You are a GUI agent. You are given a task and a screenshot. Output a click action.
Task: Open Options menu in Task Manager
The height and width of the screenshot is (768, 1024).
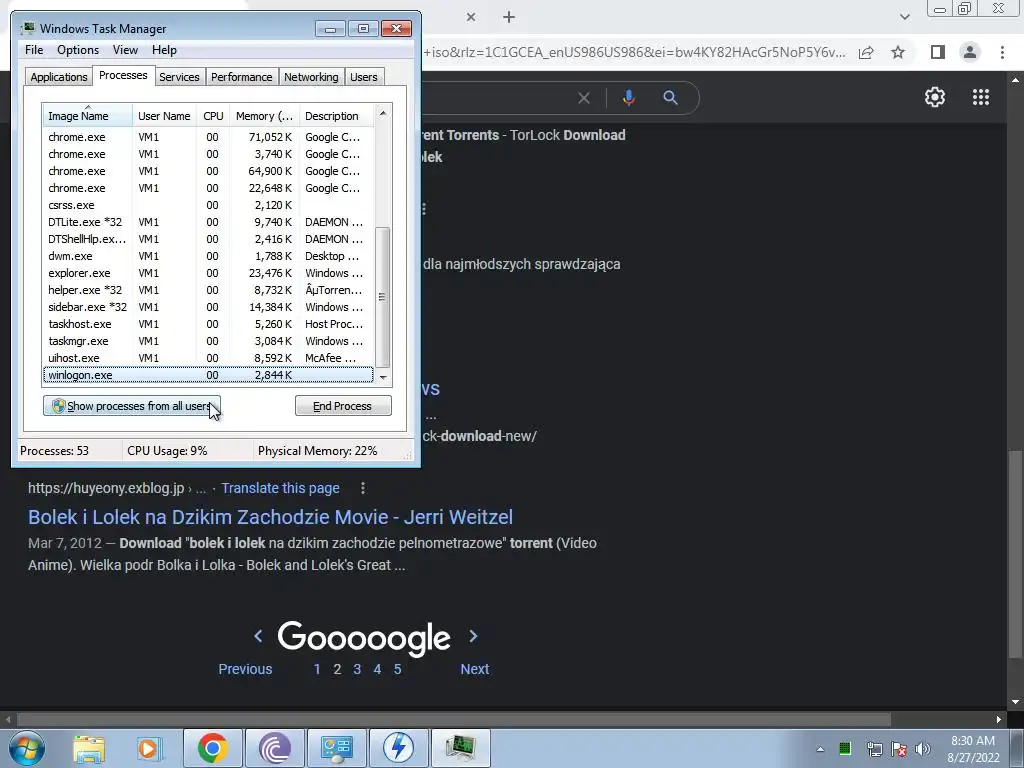click(x=78, y=50)
